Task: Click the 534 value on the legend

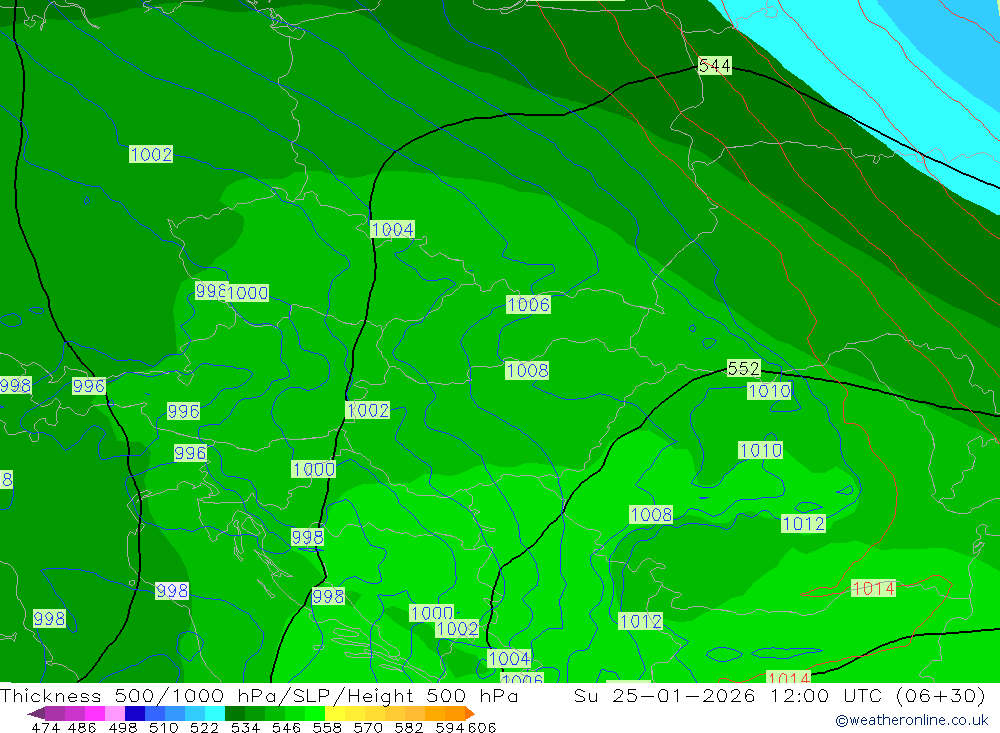Action: point(245,727)
